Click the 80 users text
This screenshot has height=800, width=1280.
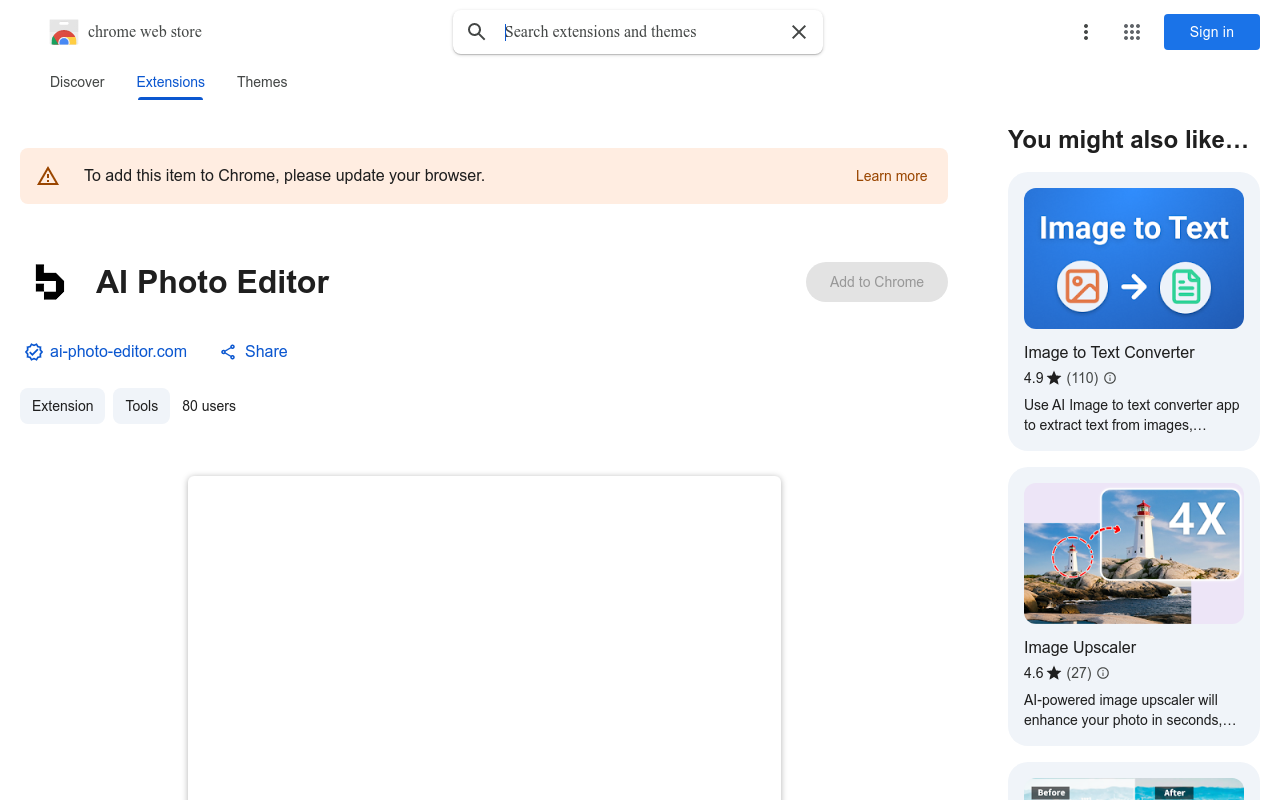[x=209, y=406]
